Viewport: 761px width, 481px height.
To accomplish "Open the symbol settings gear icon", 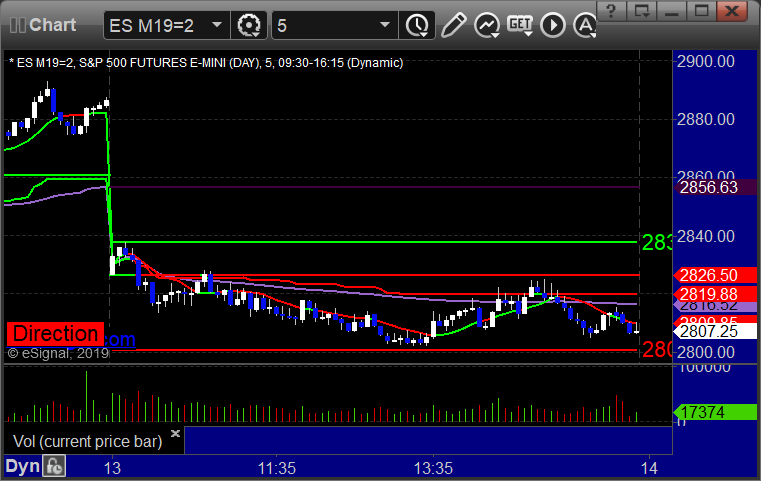I will click(x=249, y=23).
